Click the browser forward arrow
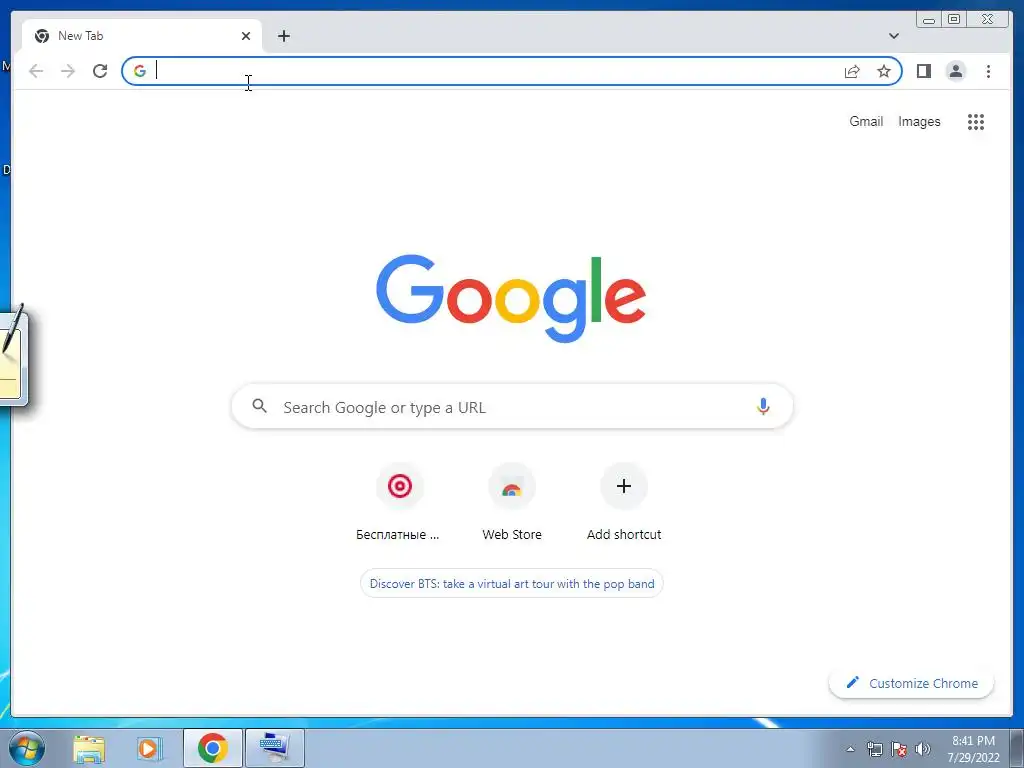This screenshot has width=1024, height=768. click(68, 71)
